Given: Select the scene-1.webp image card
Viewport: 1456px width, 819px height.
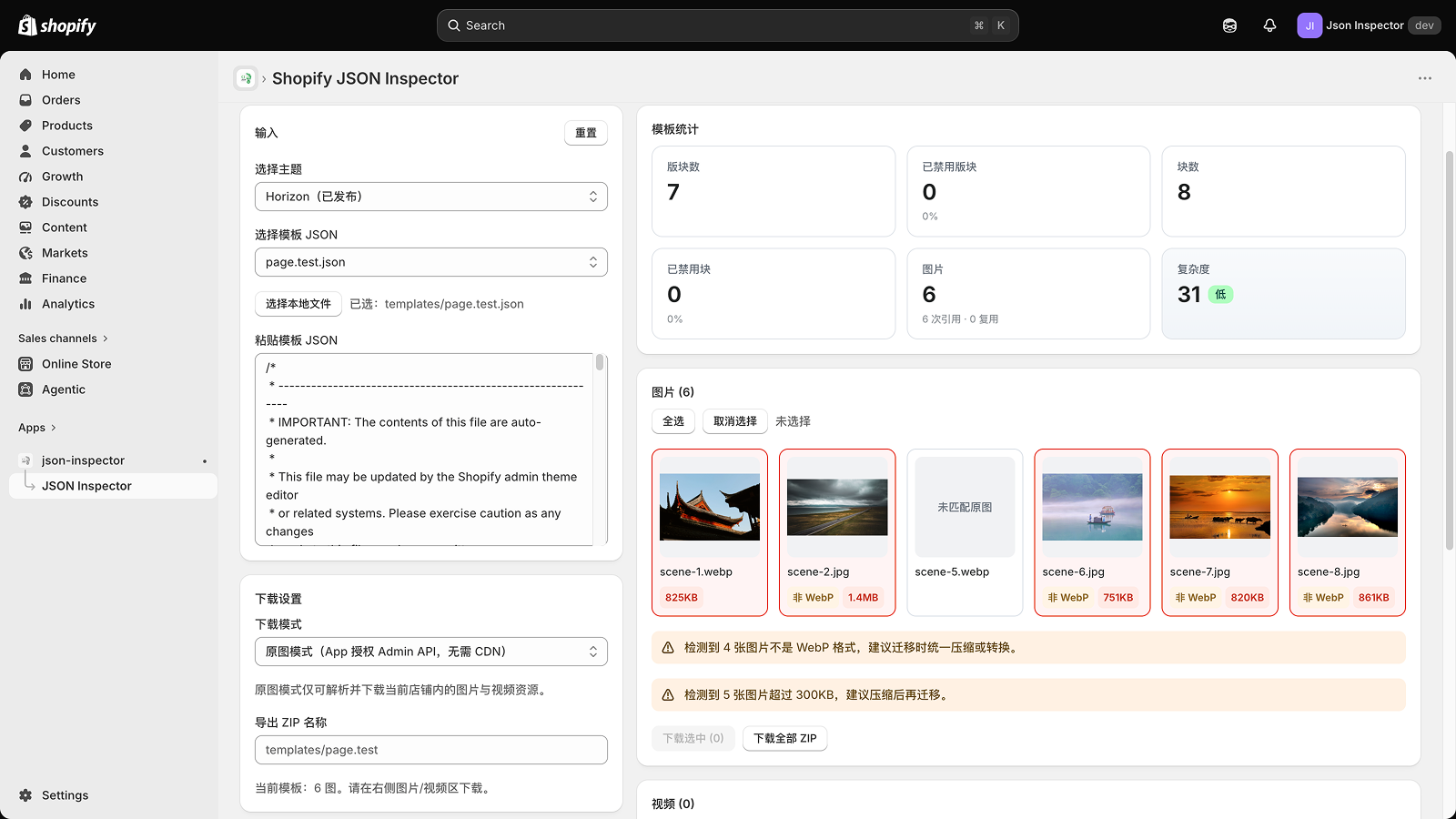Looking at the screenshot, I should pyautogui.click(x=710, y=532).
